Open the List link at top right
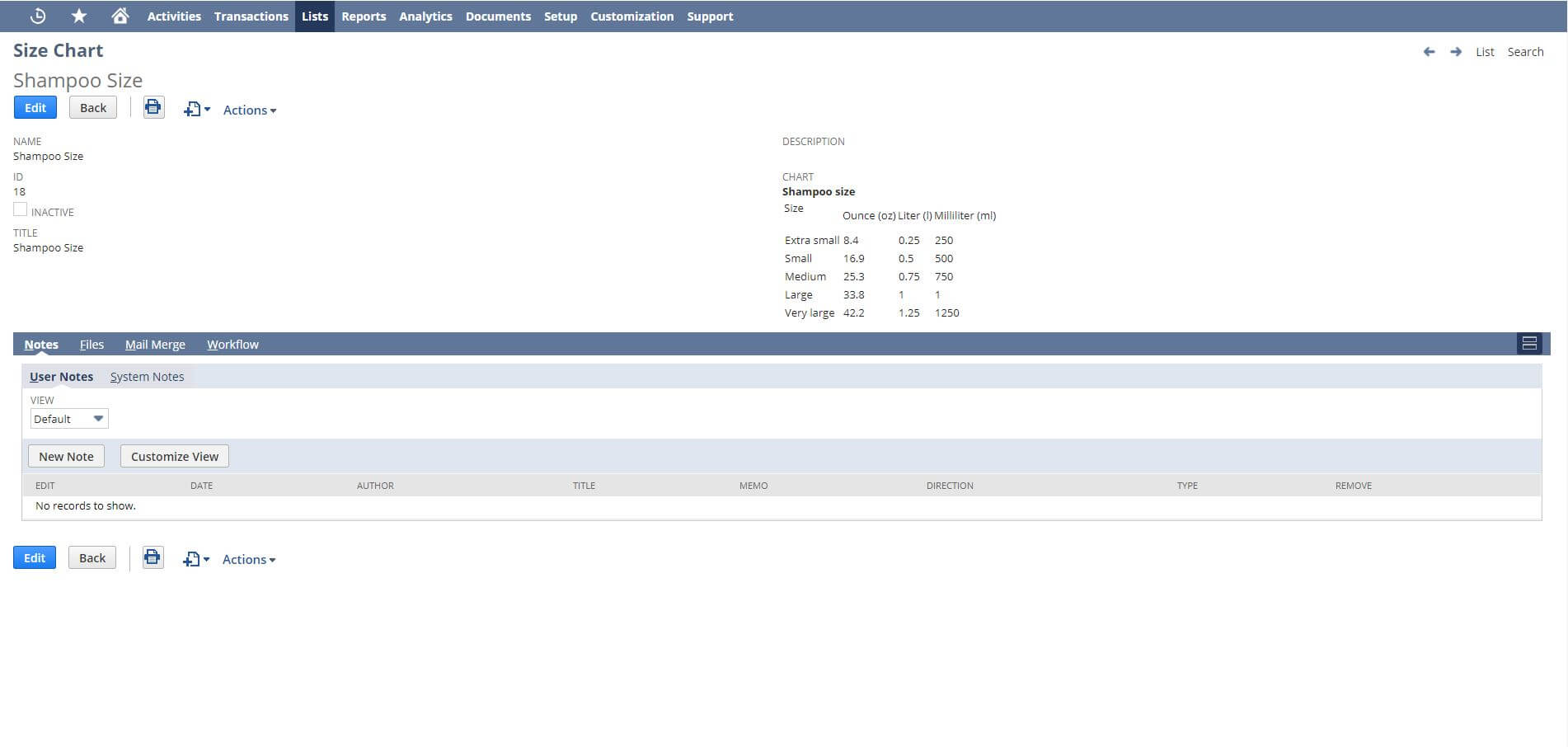This screenshot has height=747, width=1568. click(1485, 52)
